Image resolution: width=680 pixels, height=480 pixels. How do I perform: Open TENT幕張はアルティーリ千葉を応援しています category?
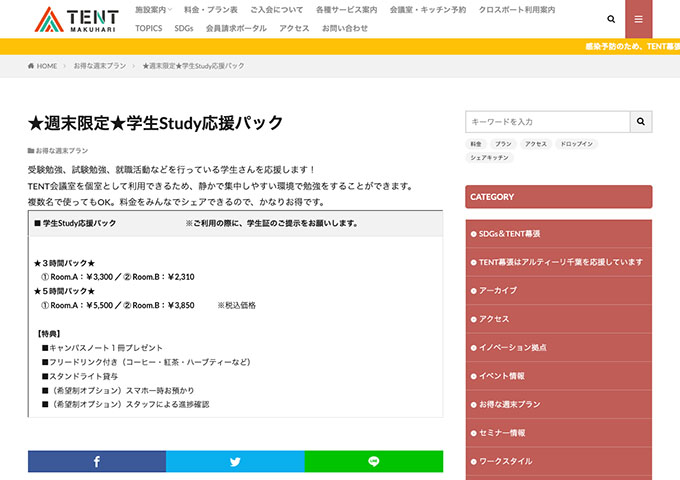(x=559, y=262)
